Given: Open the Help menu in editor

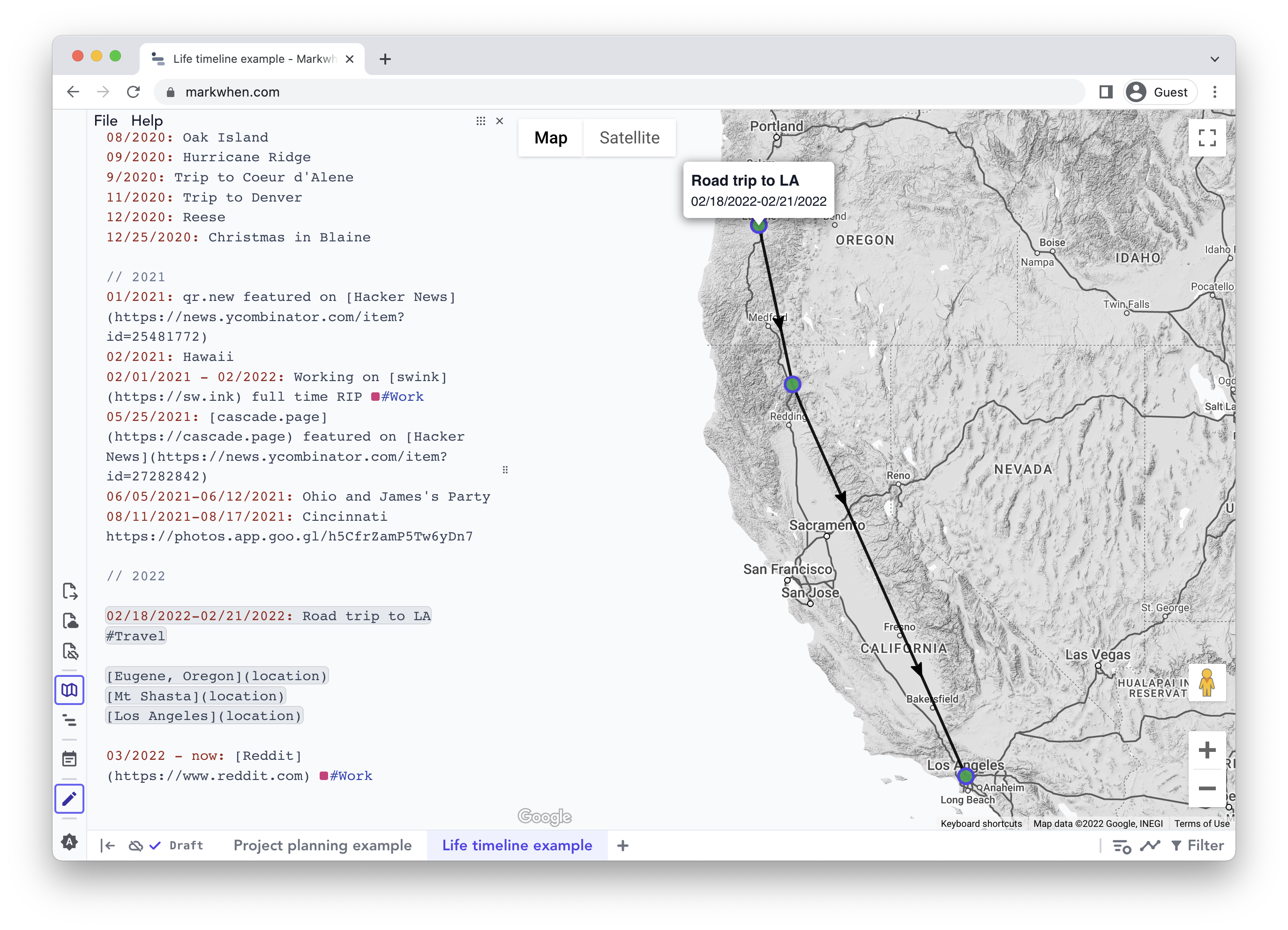Looking at the screenshot, I should [147, 120].
